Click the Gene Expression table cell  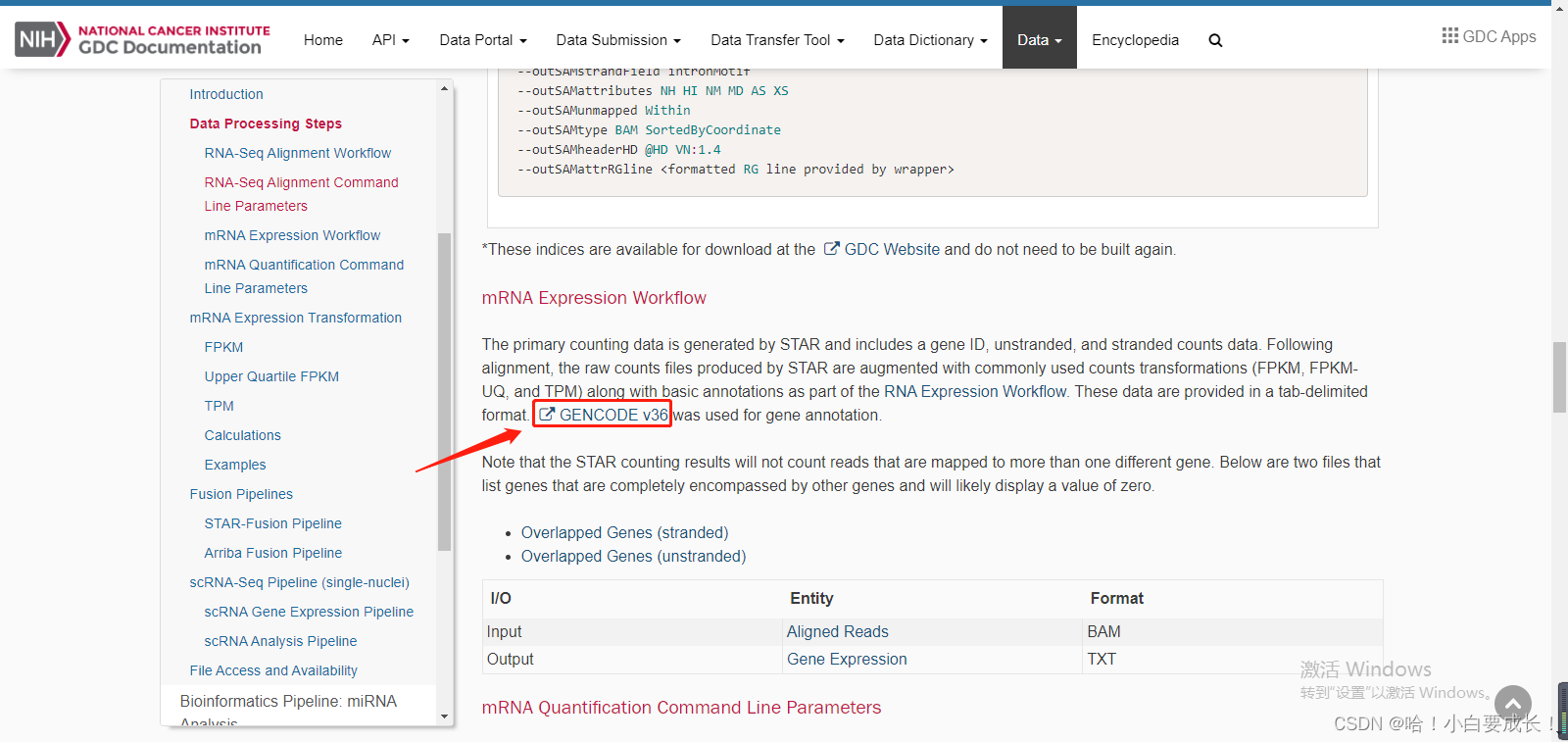933,660
